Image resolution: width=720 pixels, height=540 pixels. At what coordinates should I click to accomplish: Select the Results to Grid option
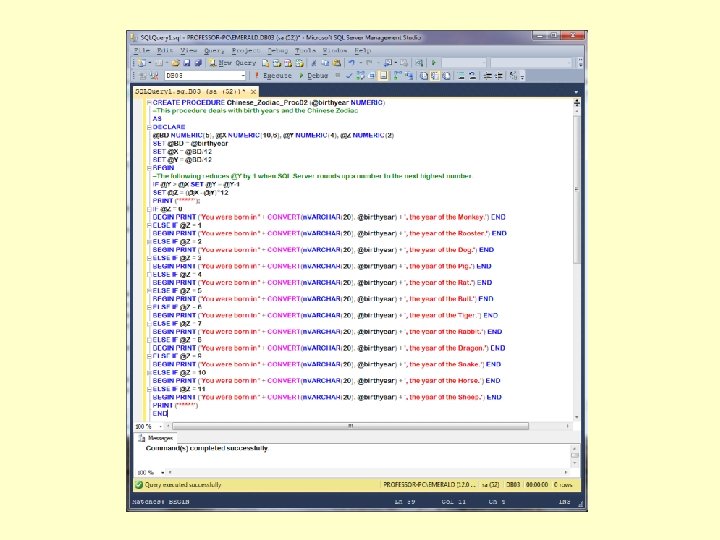[x=435, y=75]
